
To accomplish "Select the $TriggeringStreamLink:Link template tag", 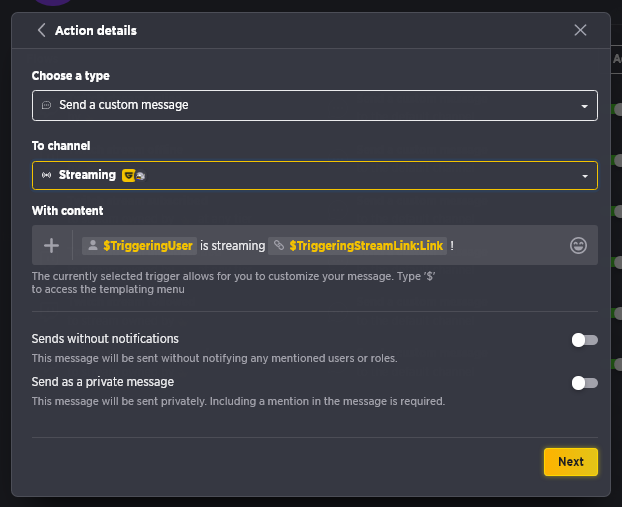I will [357, 246].
